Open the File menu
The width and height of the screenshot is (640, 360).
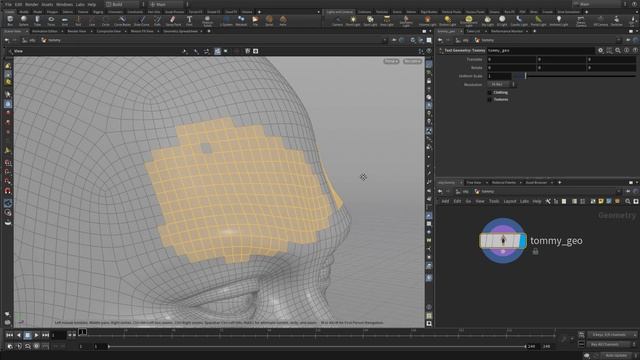pyautogui.click(x=8, y=4)
